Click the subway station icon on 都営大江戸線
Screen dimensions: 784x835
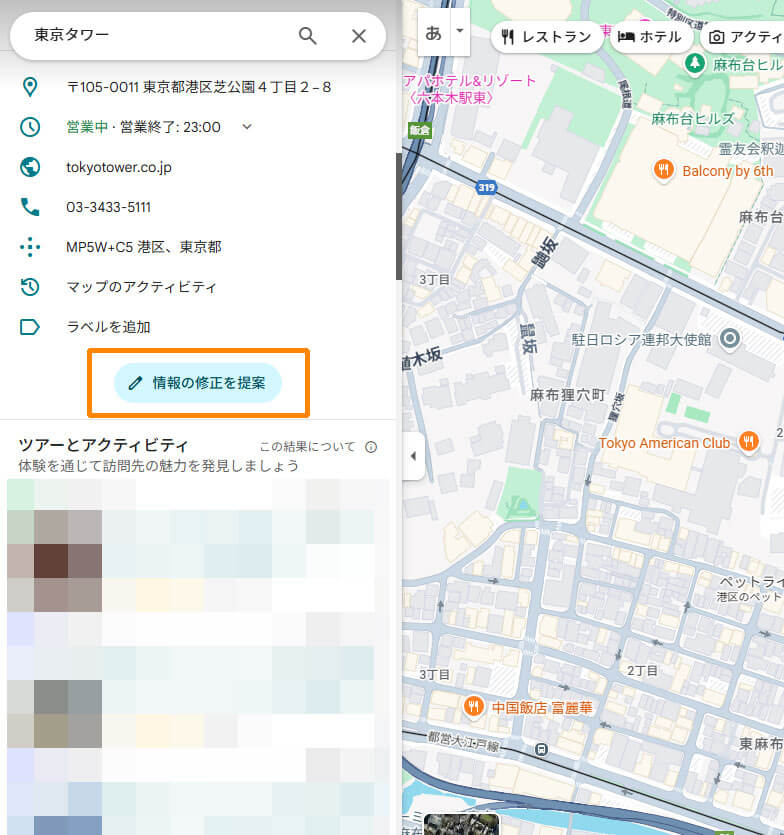click(x=541, y=750)
